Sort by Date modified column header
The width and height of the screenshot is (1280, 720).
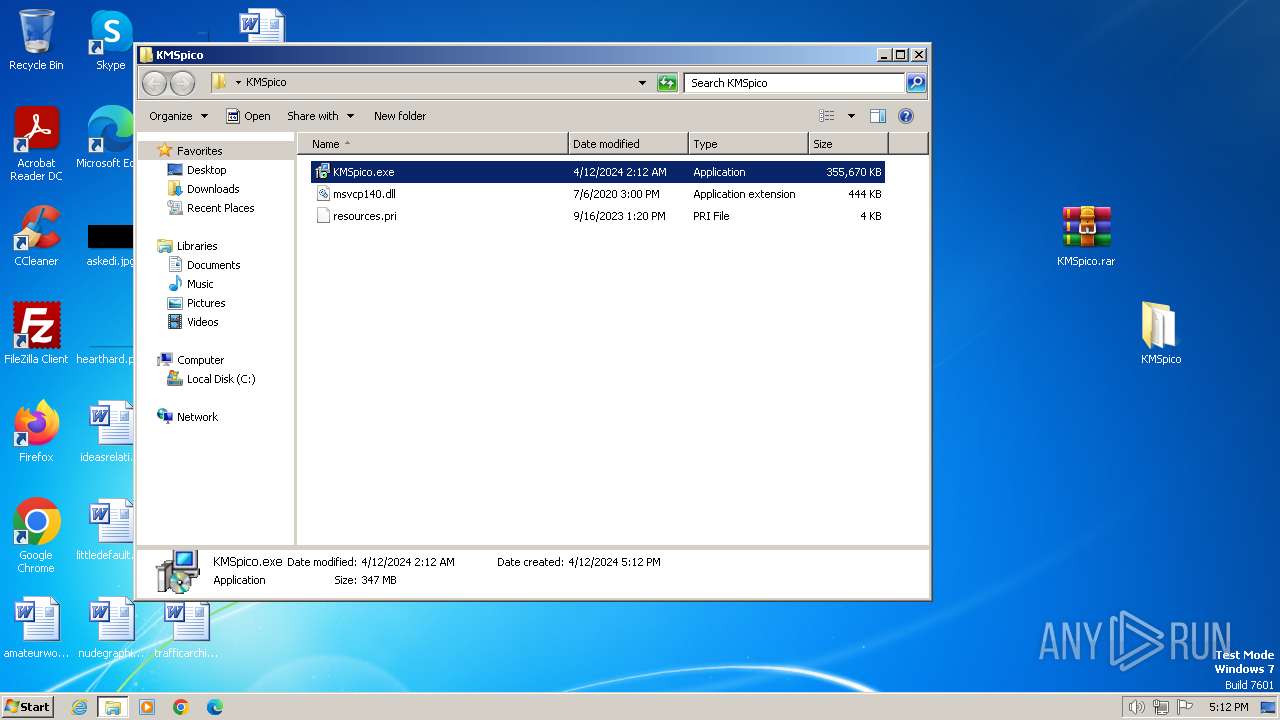point(628,144)
